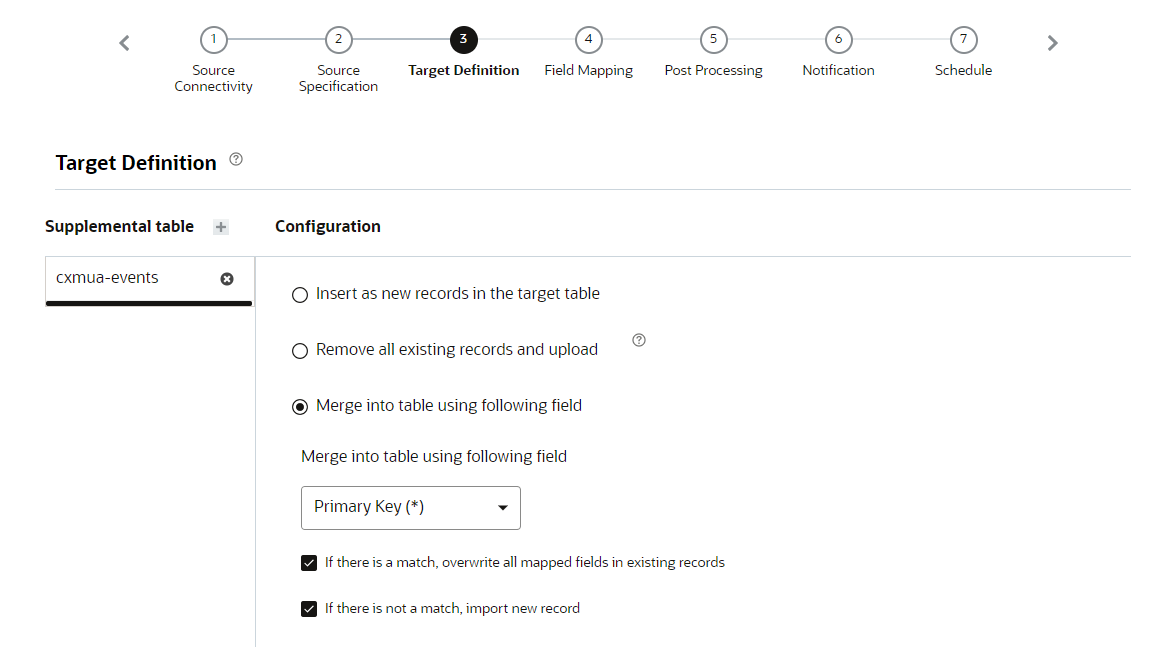The width and height of the screenshot is (1176, 649).
Task: Select Insert as new records radio button
Action: tap(300, 295)
